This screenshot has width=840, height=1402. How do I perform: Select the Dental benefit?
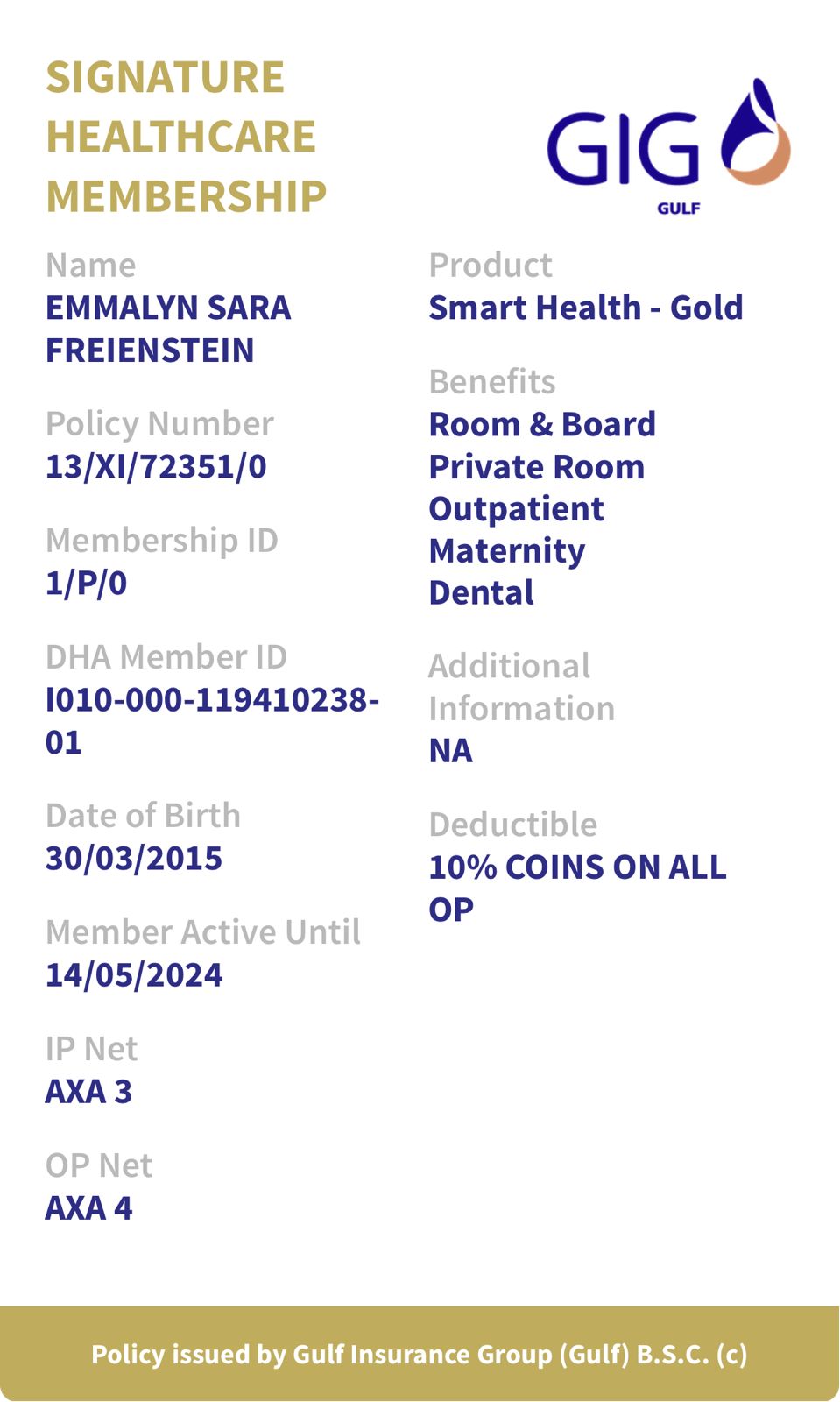point(481,592)
